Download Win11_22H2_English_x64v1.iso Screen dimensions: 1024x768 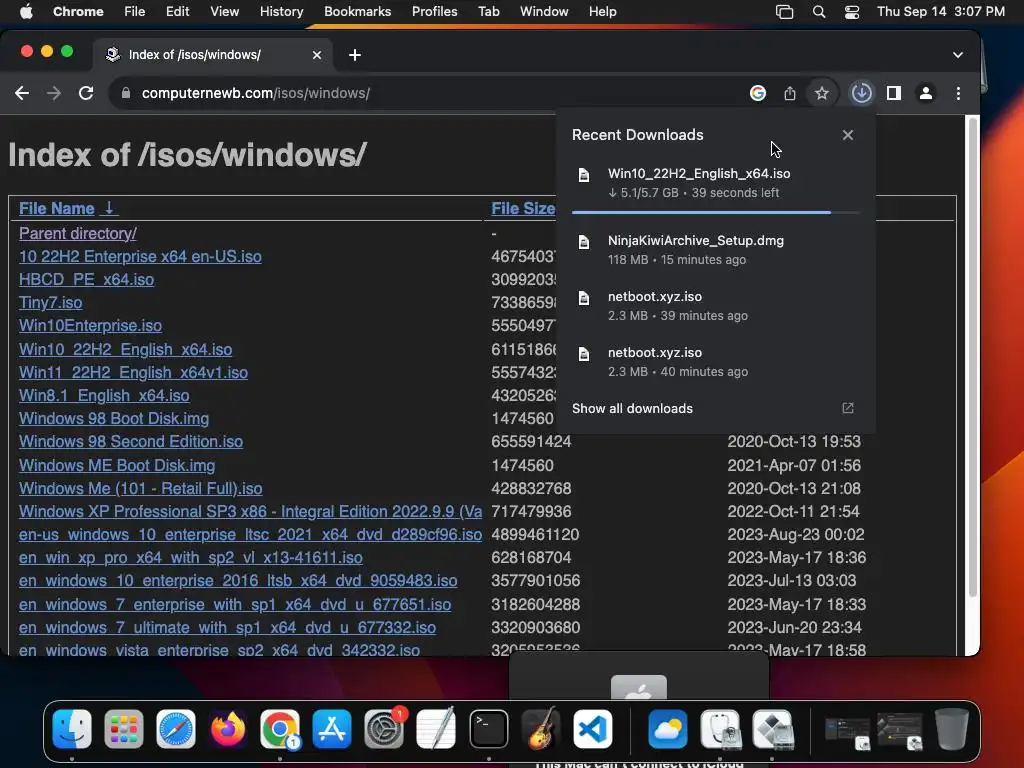click(133, 372)
